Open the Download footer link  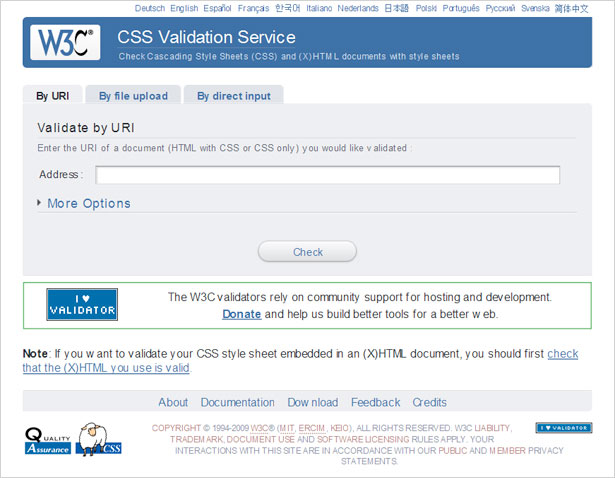click(x=313, y=402)
